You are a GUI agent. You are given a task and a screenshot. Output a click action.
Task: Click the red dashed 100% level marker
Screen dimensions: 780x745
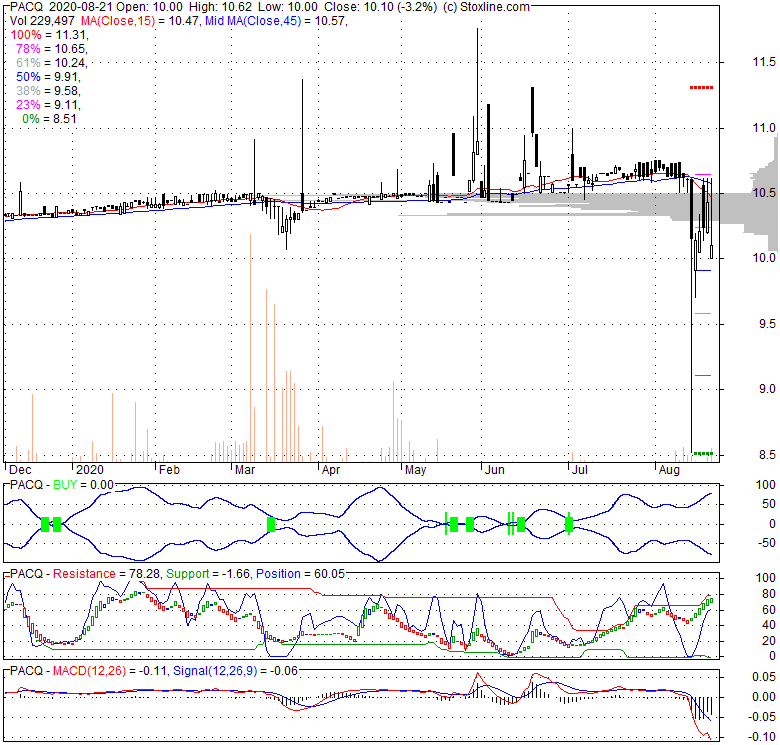click(x=701, y=88)
